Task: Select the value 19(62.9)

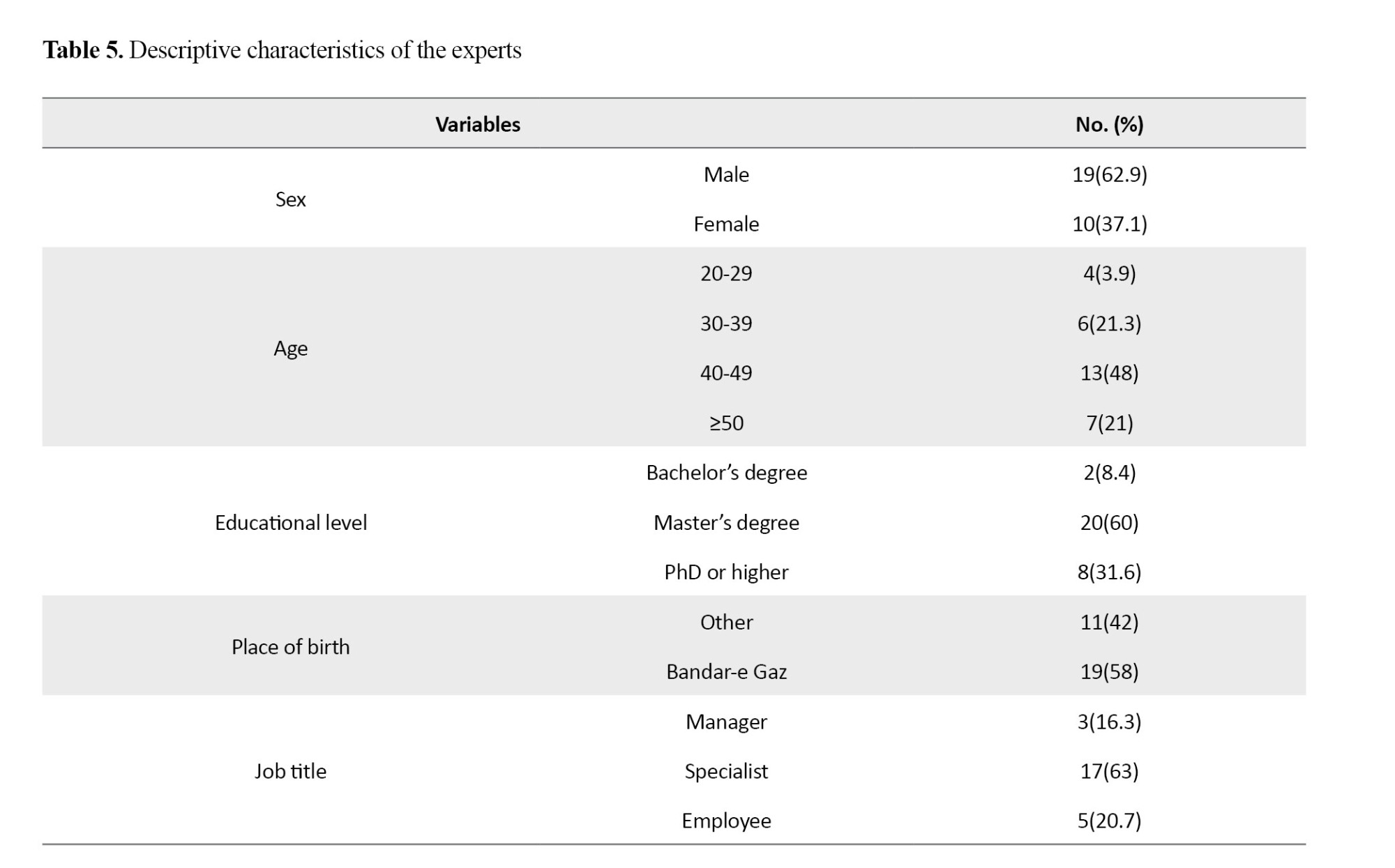Action: coord(1109,174)
